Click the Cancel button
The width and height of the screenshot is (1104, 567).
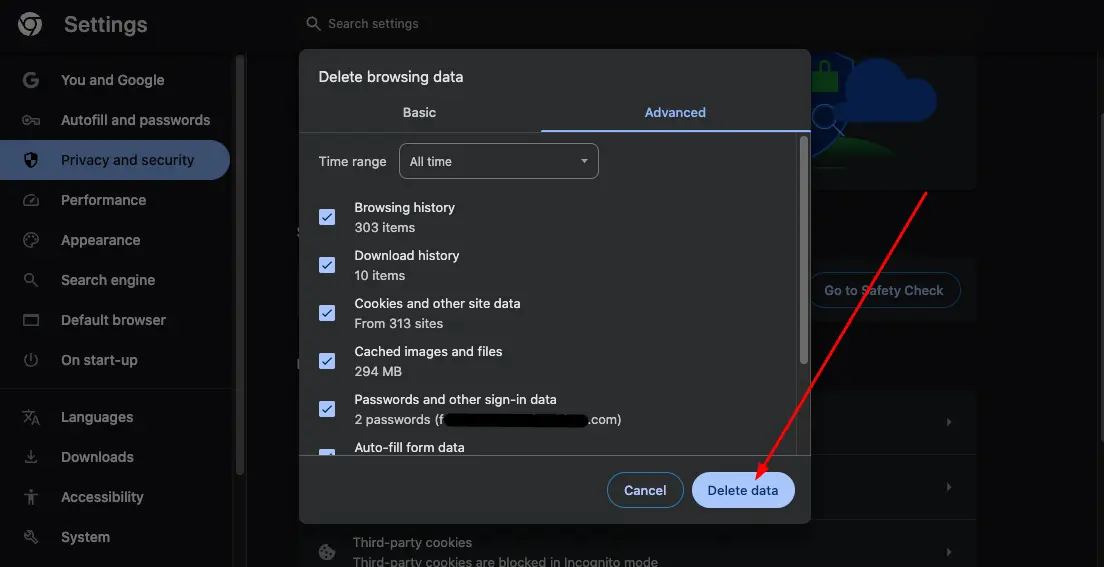coord(645,490)
